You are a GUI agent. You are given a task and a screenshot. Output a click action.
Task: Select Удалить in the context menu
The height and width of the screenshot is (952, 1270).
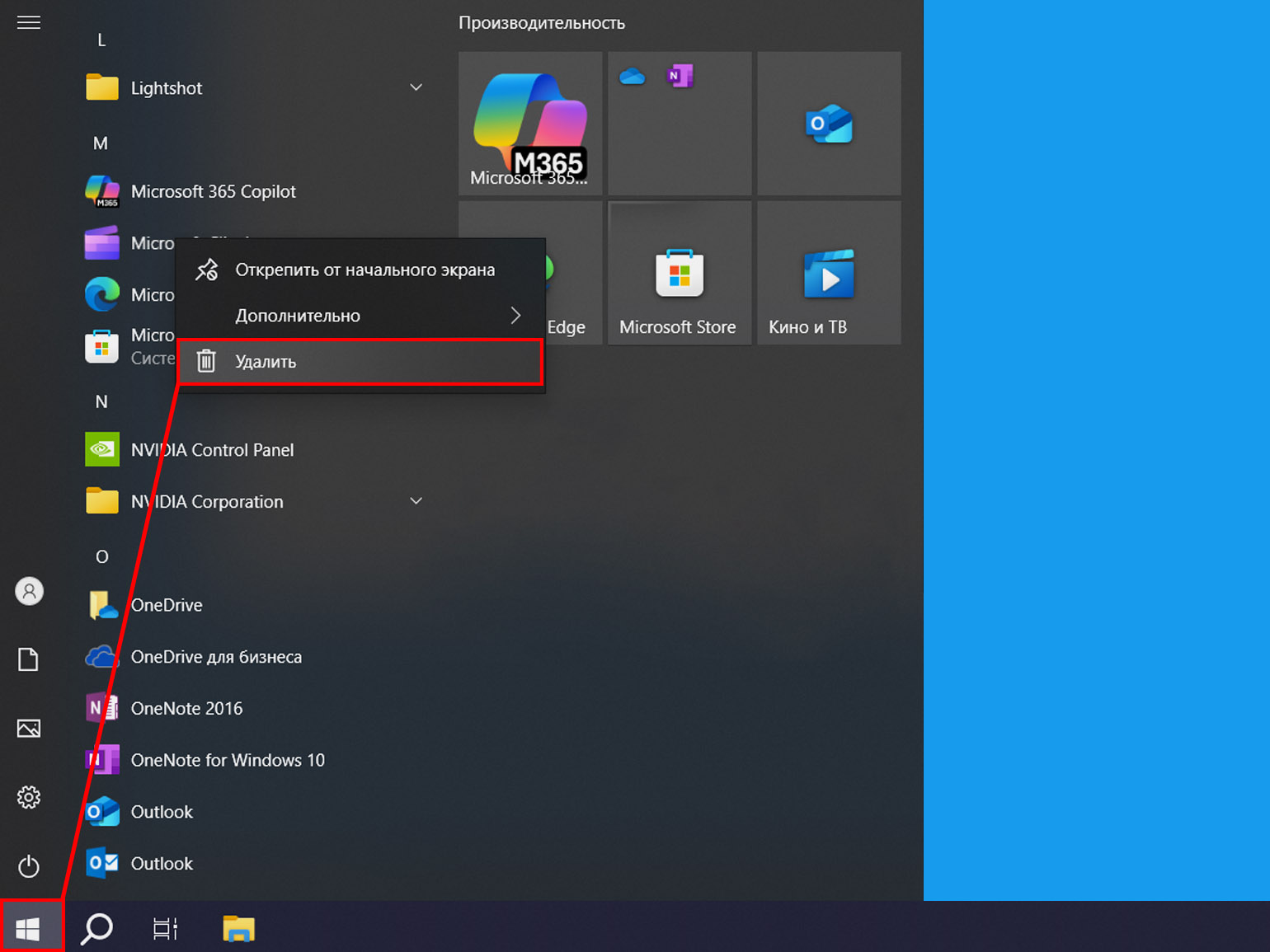360,361
